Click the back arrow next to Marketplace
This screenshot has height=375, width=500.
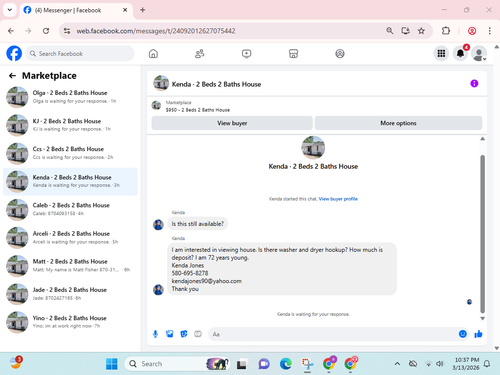point(12,76)
